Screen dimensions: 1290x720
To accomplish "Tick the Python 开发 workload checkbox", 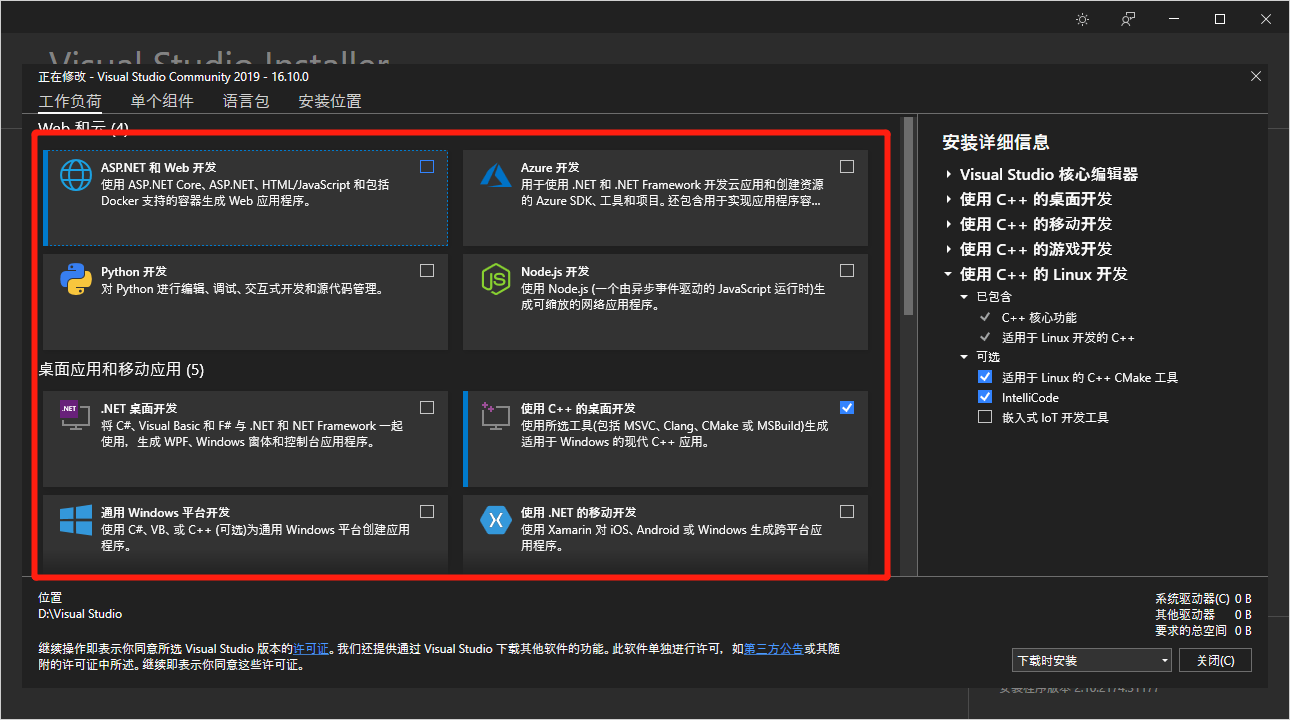I will [x=427, y=271].
